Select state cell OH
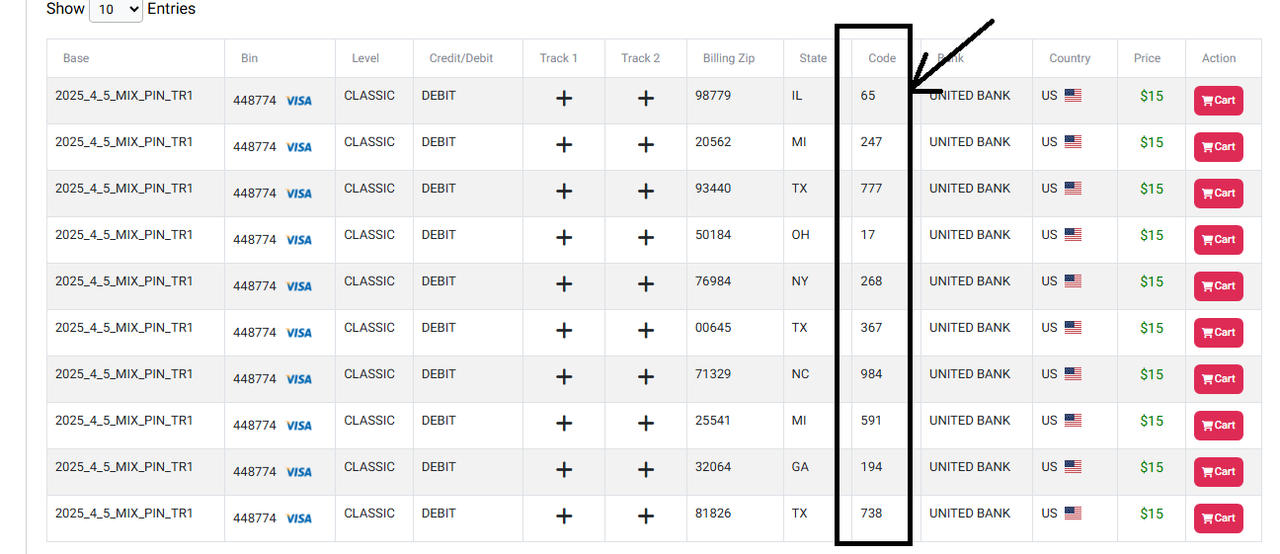 tap(801, 235)
